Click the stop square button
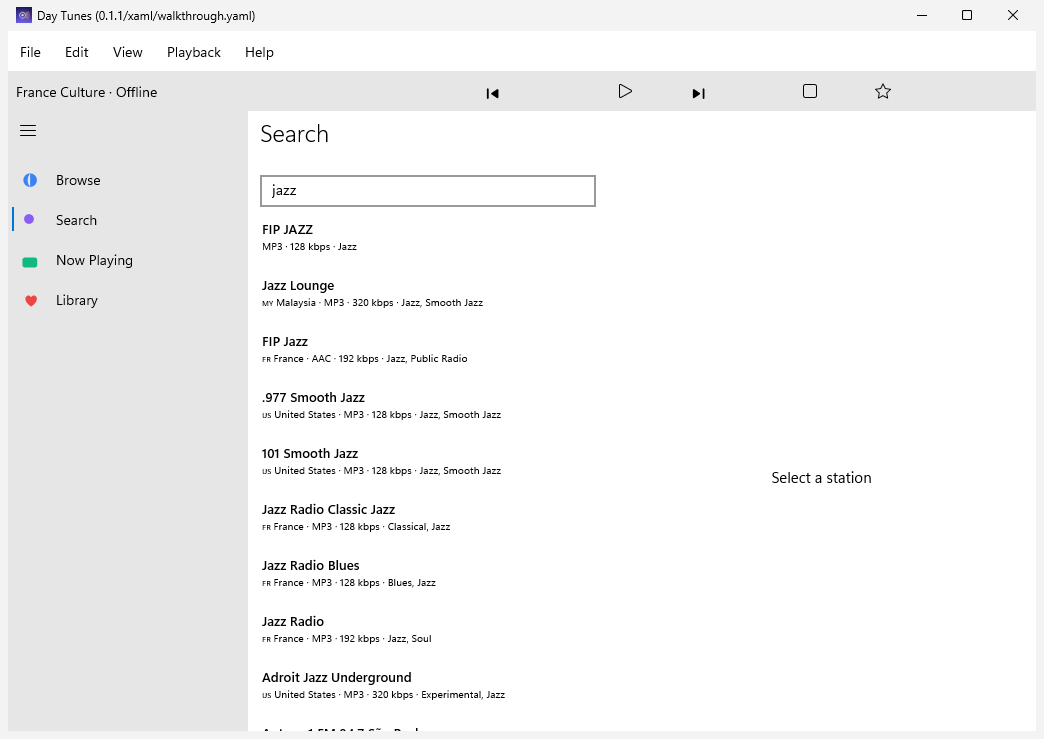1044x739 pixels. [x=810, y=91]
